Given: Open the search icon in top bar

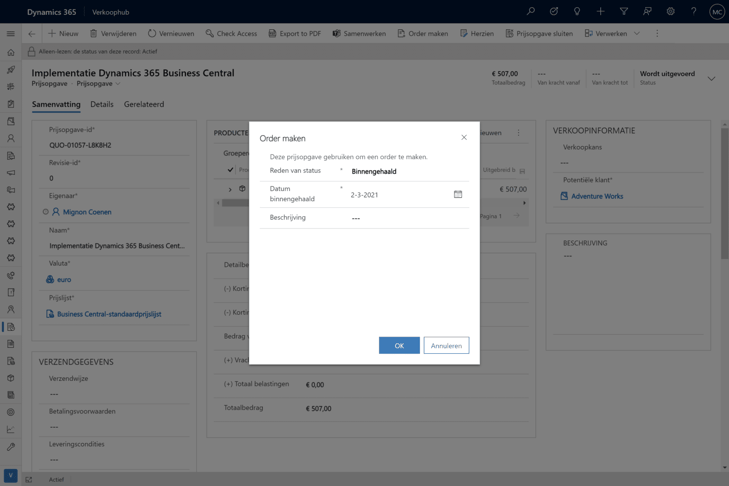Looking at the screenshot, I should pyautogui.click(x=530, y=12).
